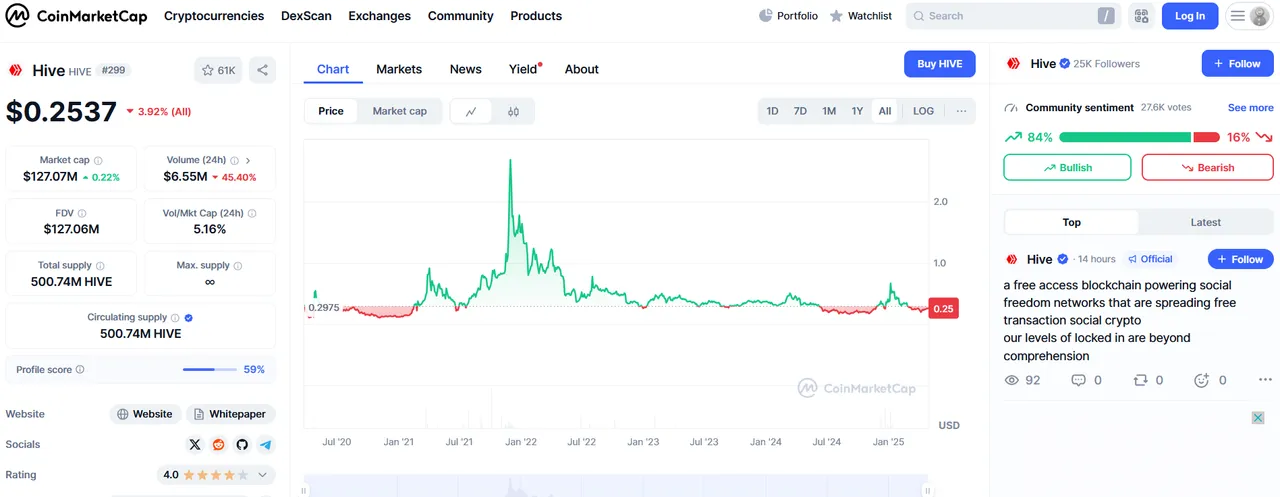
Task: Select Price chart toggle
Action: (331, 111)
